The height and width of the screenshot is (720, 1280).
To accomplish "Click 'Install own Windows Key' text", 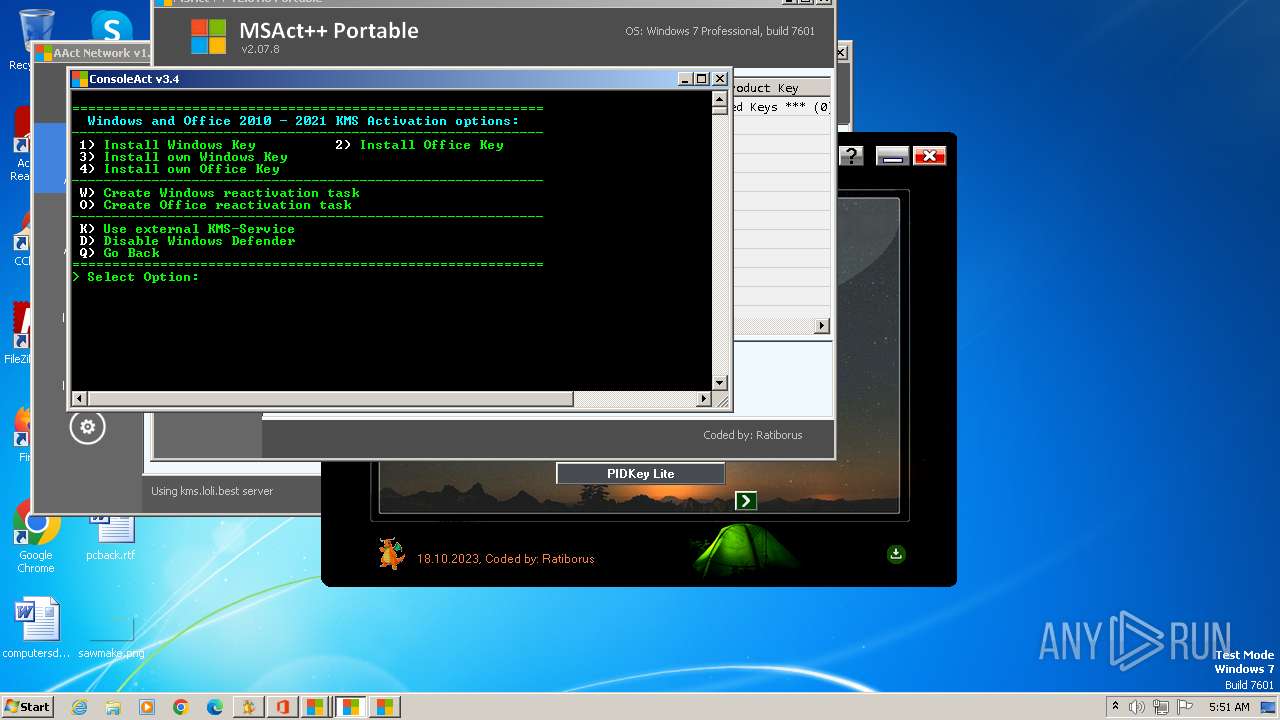I will (x=195, y=157).
